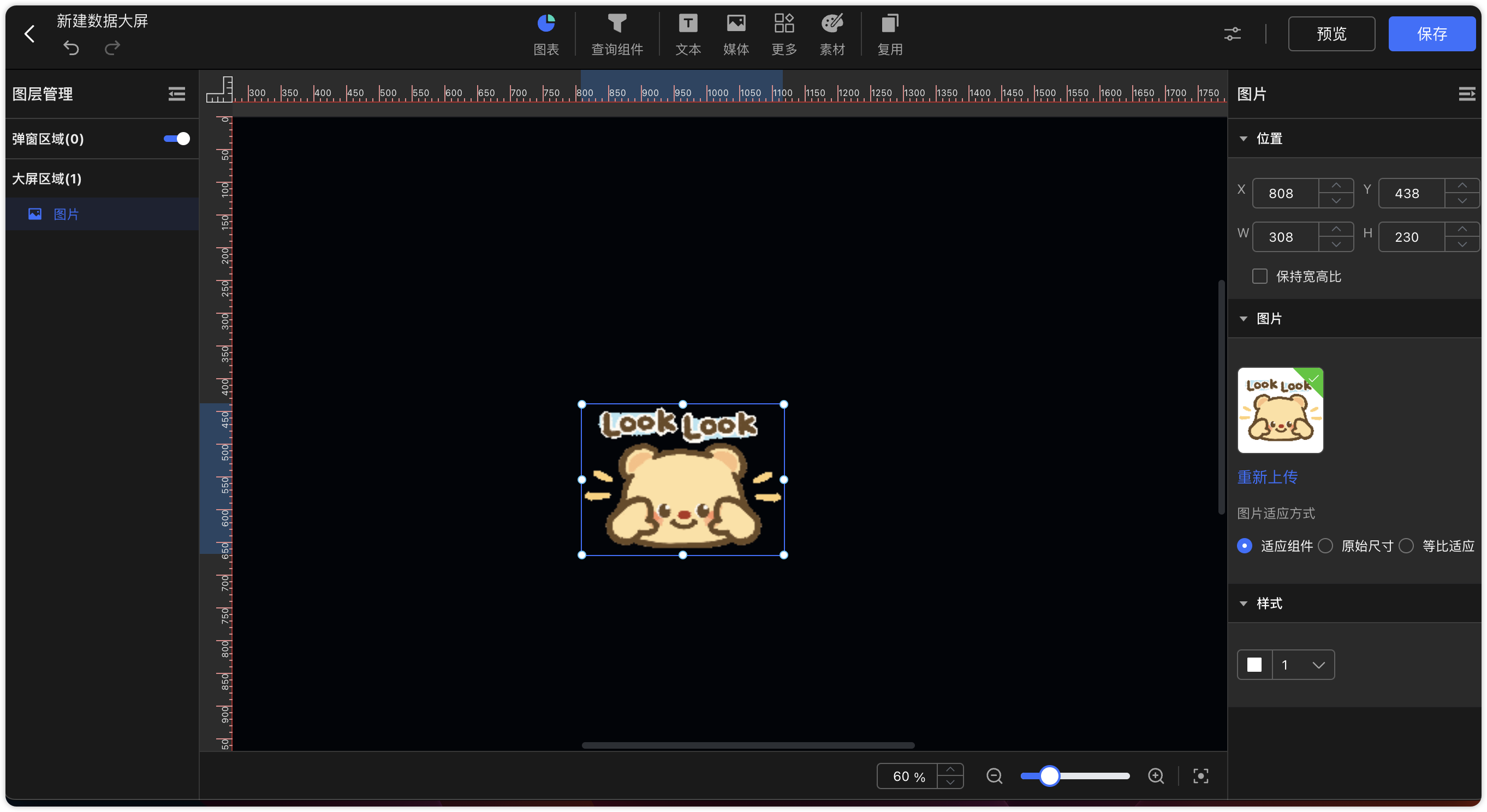Viewport: 1487px width, 812px height.
Task: Zoom in with the plus magnifier
Action: (x=1156, y=775)
